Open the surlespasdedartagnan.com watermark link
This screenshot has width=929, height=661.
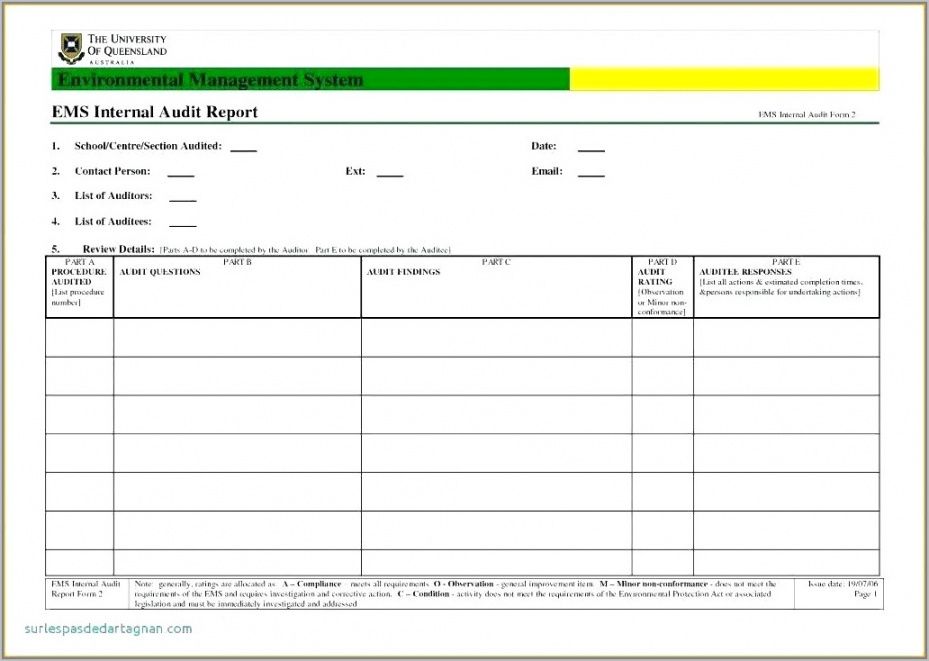click(109, 629)
